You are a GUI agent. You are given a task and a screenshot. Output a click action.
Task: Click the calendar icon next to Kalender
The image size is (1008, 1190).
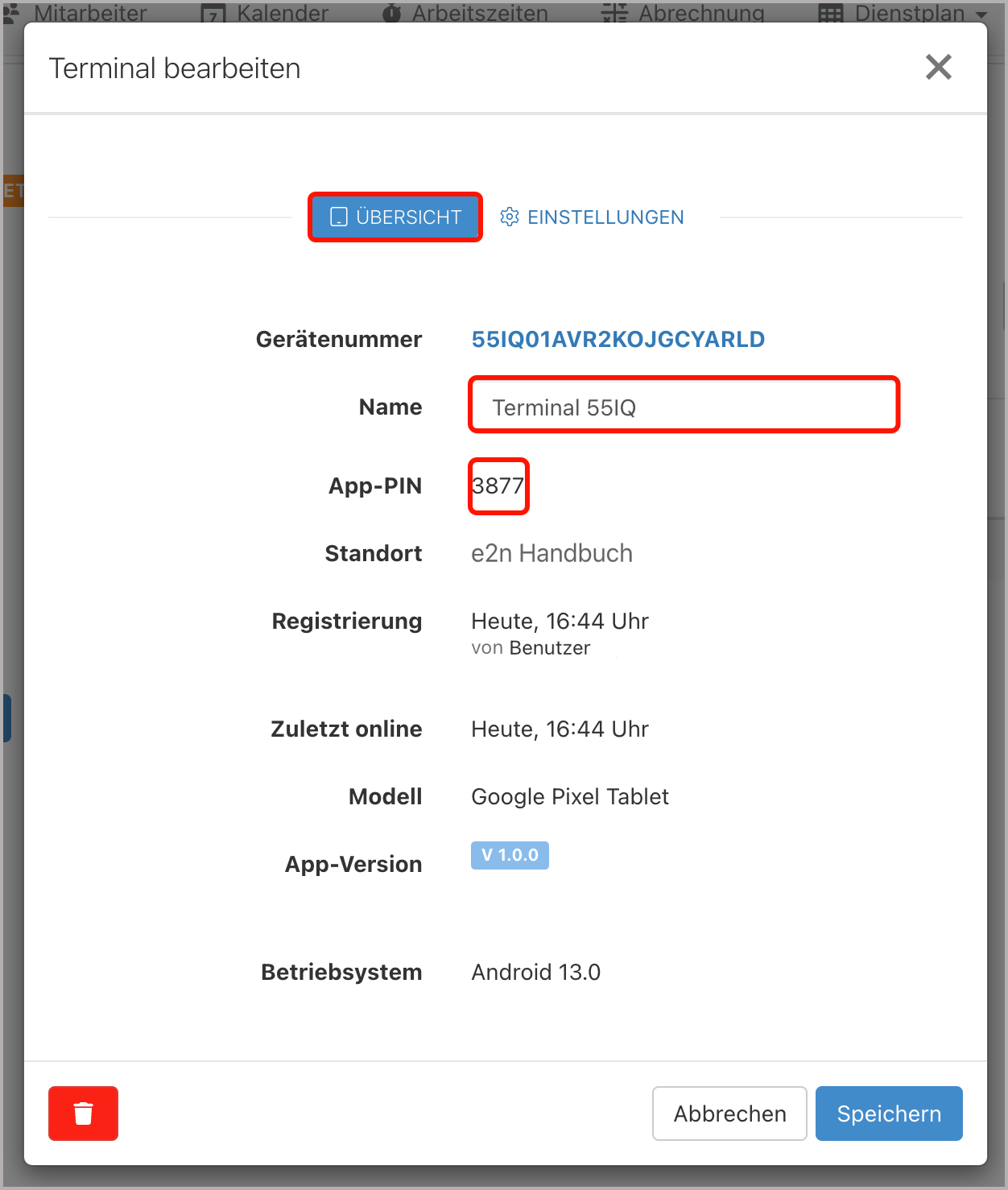pos(211,13)
